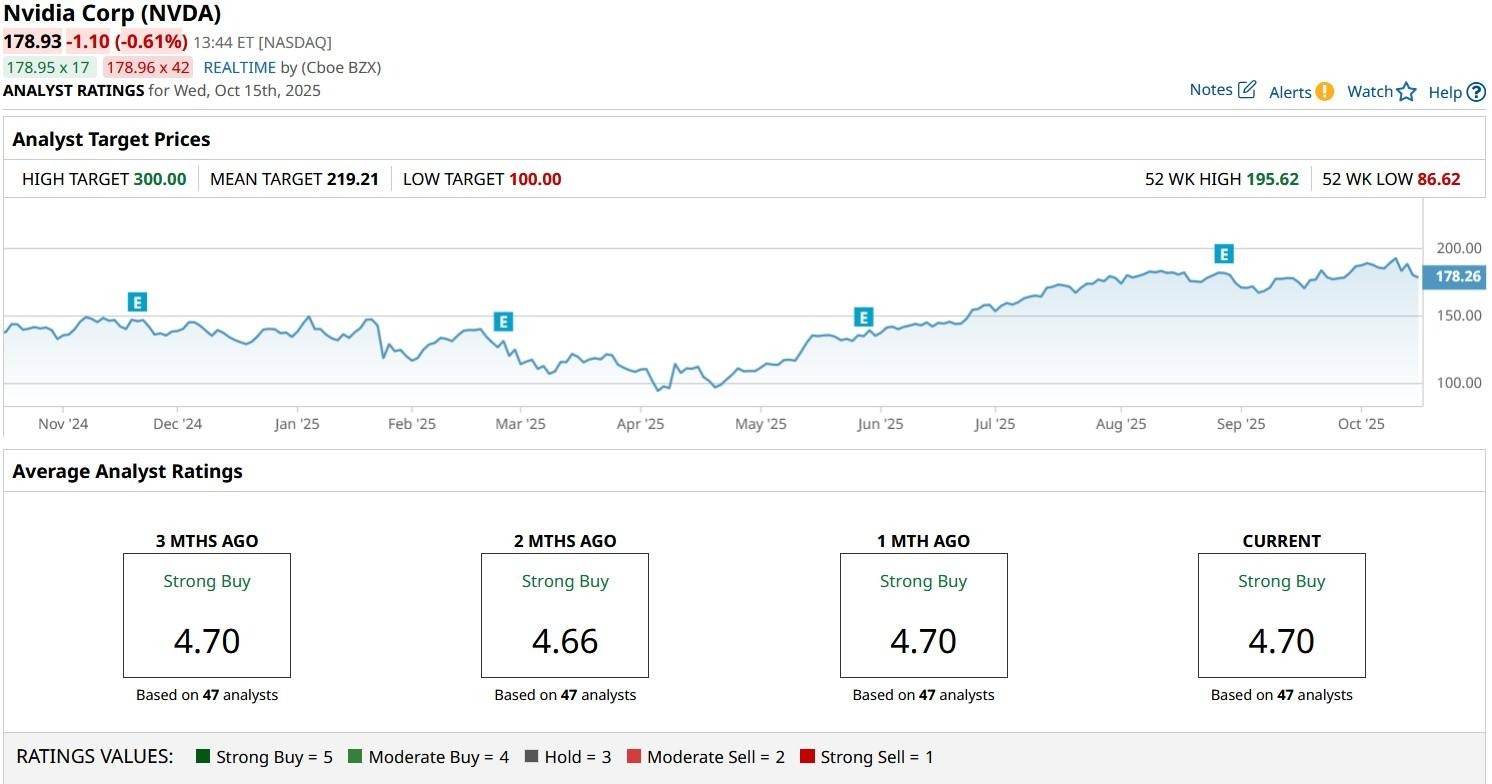The image size is (1492, 784).
Task: Click the earnings marker near Dec '24
Action: tap(137, 302)
